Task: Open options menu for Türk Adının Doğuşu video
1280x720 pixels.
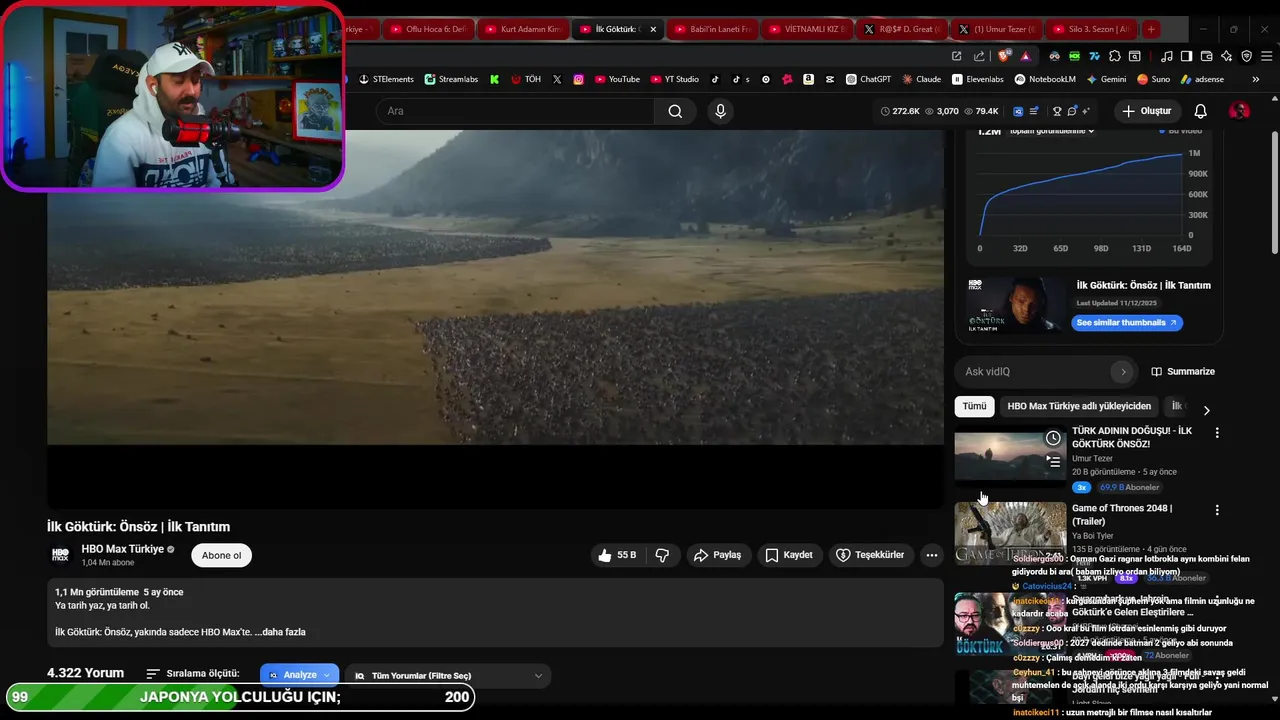Action: click(1217, 433)
